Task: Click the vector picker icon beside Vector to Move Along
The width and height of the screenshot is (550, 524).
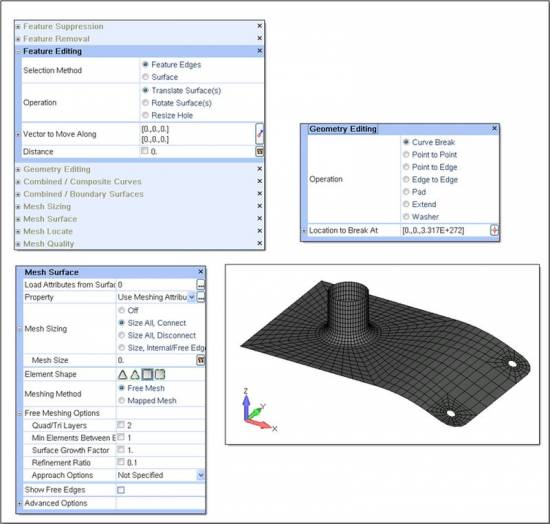Action: (x=259, y=133)
